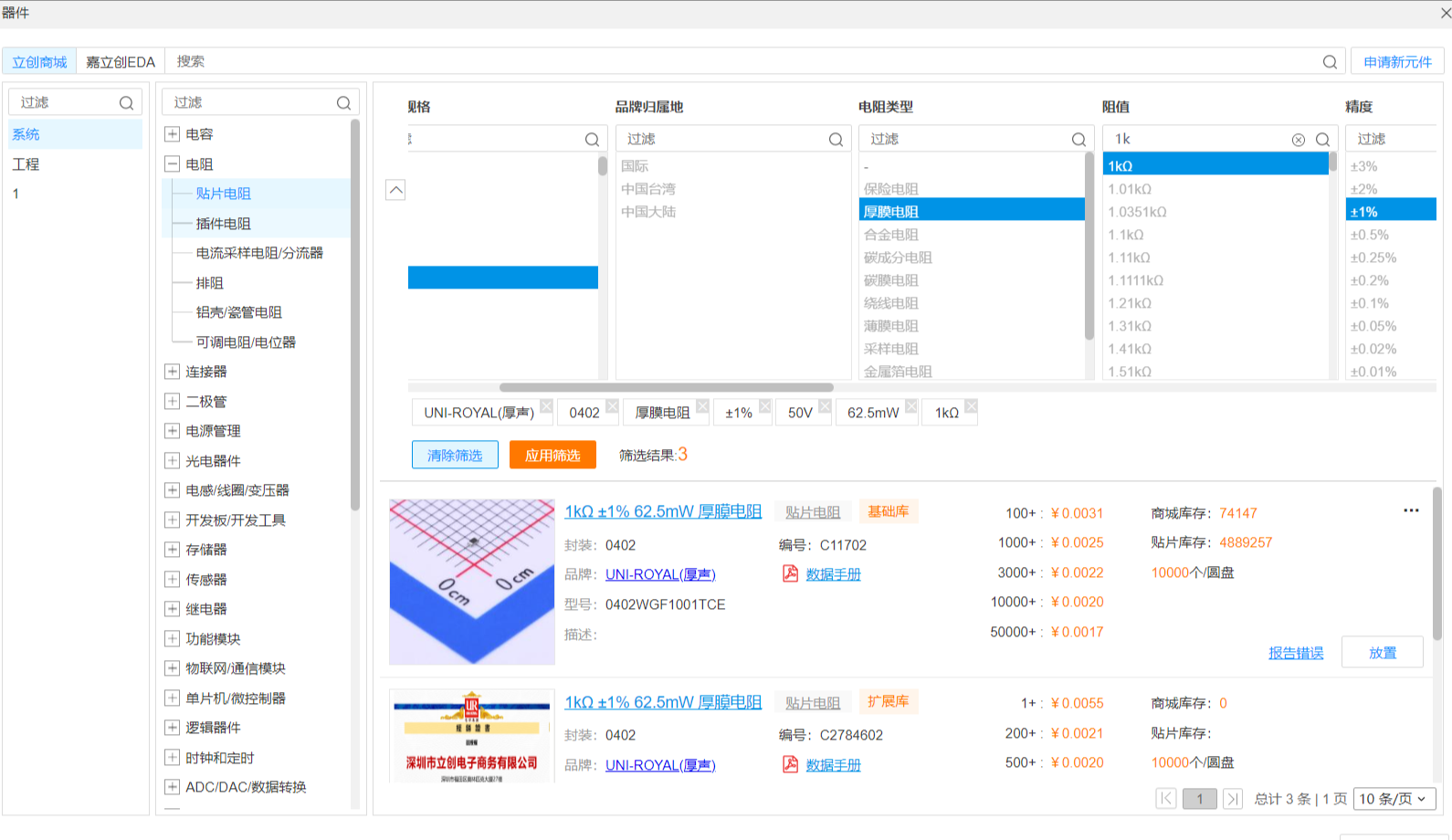
Task: Remove the 0402 package filter tag
Action: [x=612, y=406]
